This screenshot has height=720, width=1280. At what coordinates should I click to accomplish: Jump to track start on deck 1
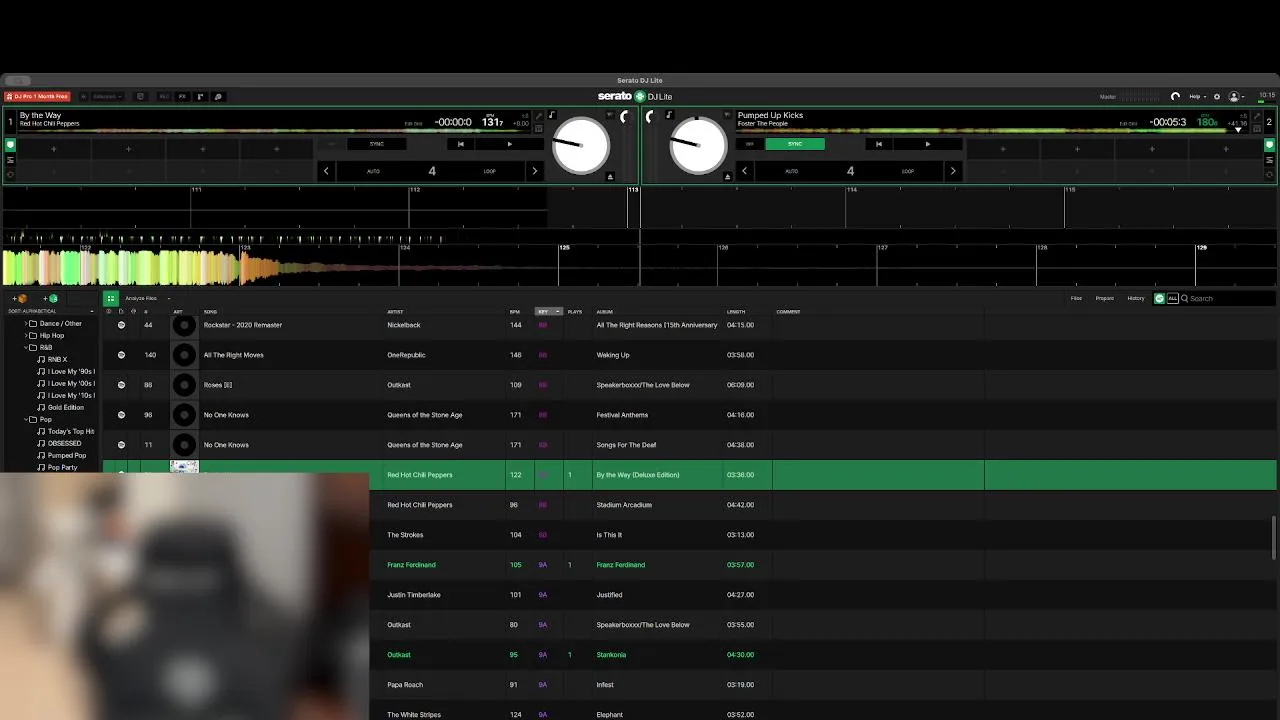coord(461,144)
